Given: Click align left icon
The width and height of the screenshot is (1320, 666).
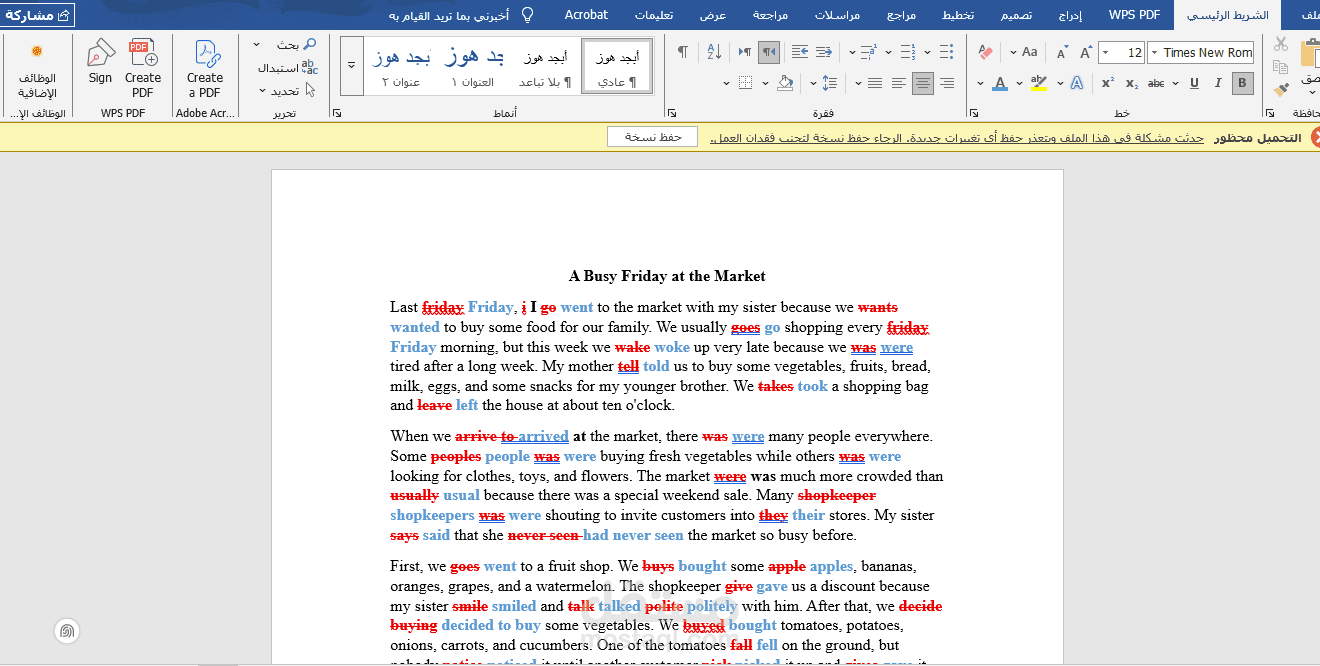Looking at the screenshot, I should [x=899, y=83].
